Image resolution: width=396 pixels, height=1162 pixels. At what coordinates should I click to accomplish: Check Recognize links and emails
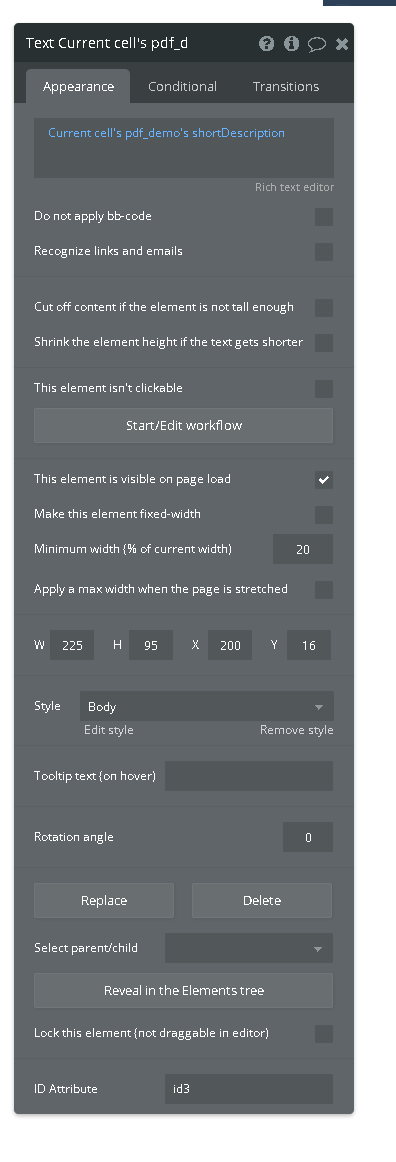click(x=324, y=252)
